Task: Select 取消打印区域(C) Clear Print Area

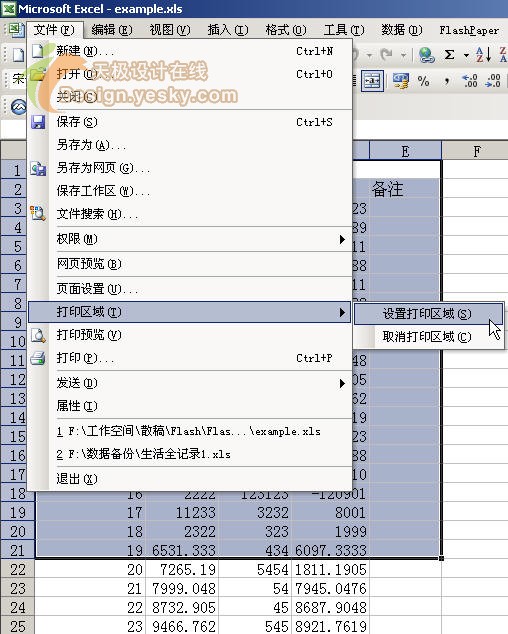Action: point(428,336)
